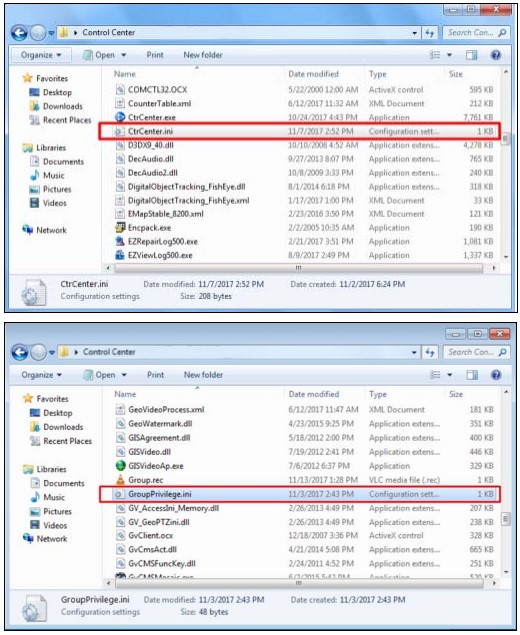The width and height of the screenshot is (520, 635).
Task: Click the help icon in bottom window toolbar
Action: 496,375
